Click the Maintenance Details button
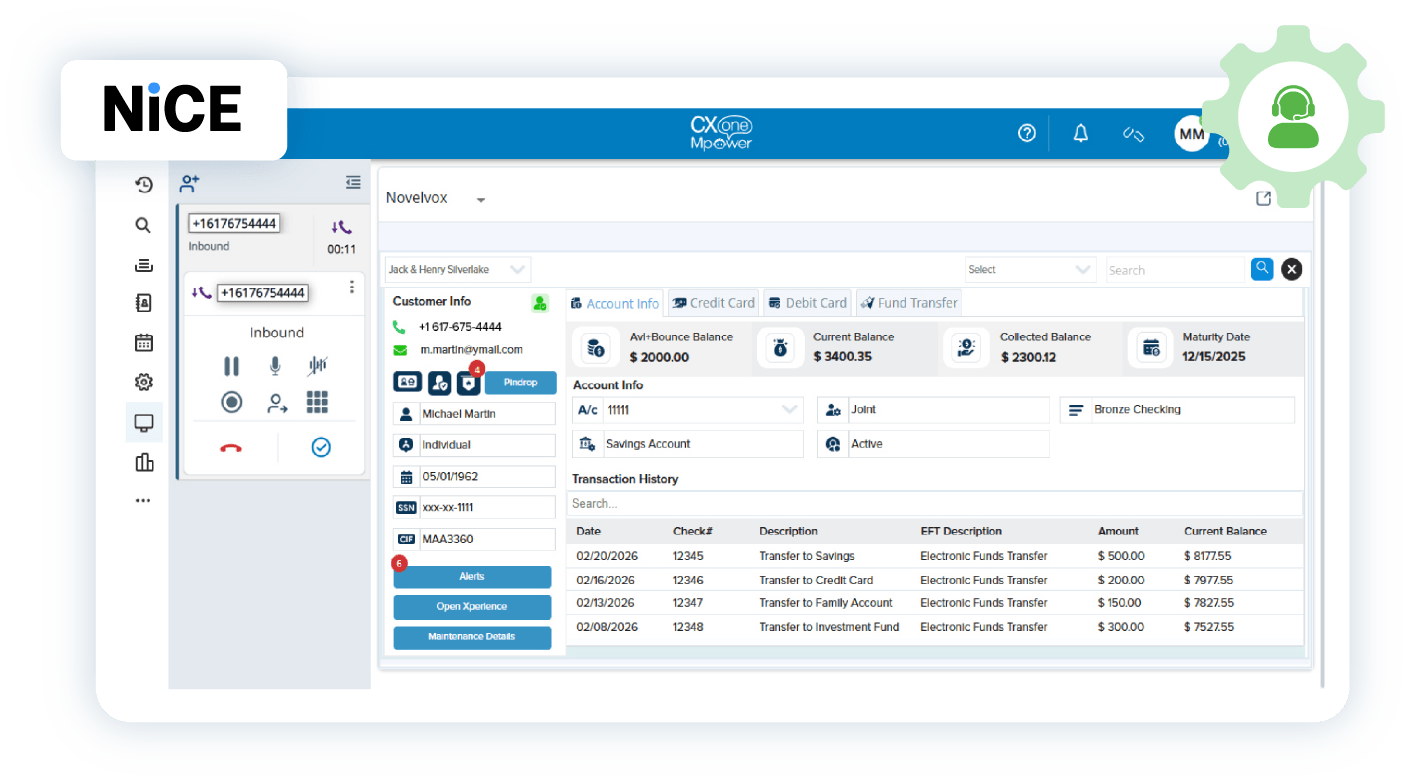 click(x=472, y=637)
